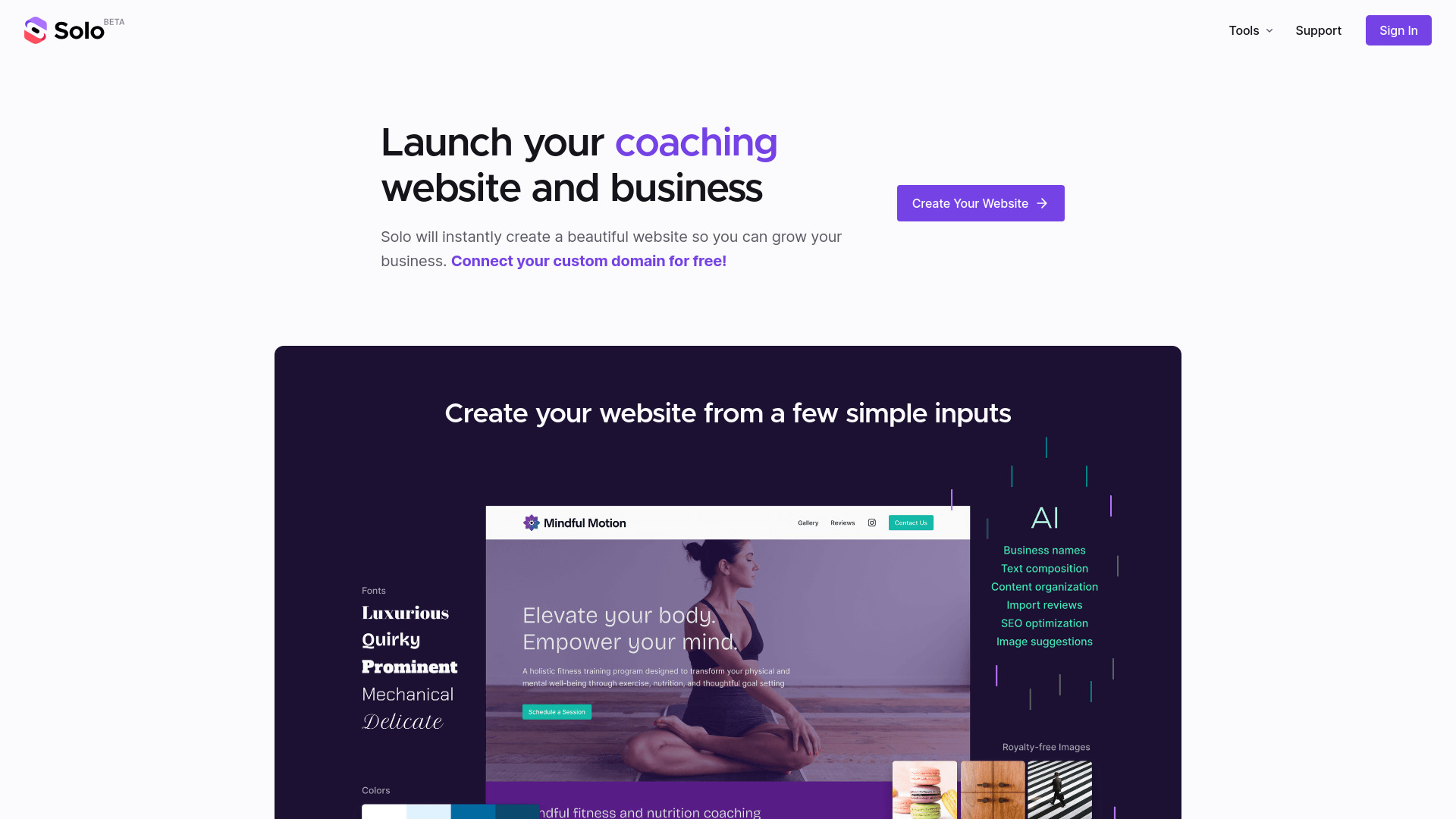Click the zebra-striped image thumbnail on right

click(x=1058, y=793)
